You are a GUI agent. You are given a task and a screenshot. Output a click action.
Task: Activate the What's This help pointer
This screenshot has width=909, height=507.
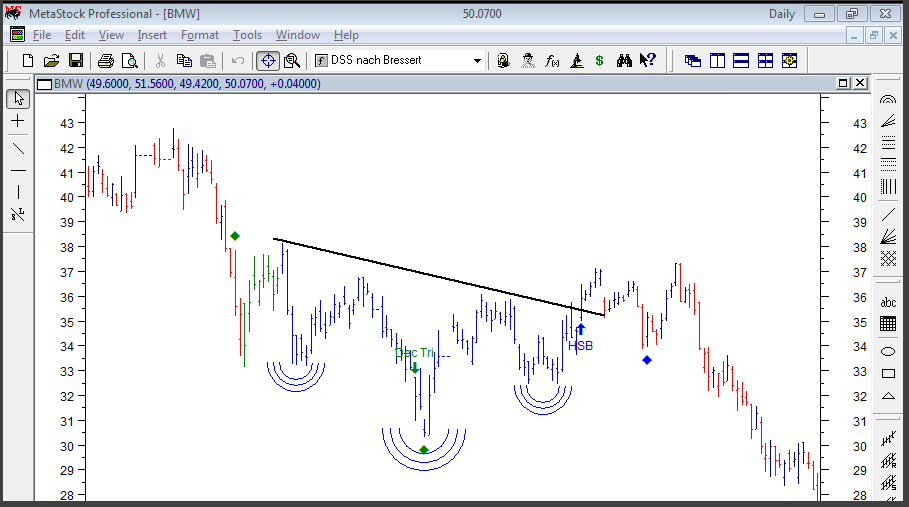coord(648,60)
